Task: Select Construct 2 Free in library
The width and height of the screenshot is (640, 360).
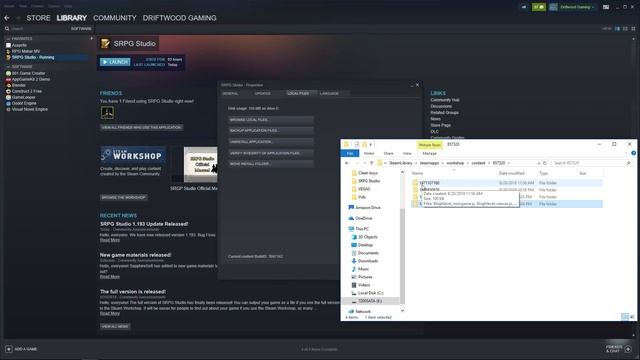Action: pyautogui.click(x=27, y=91)
